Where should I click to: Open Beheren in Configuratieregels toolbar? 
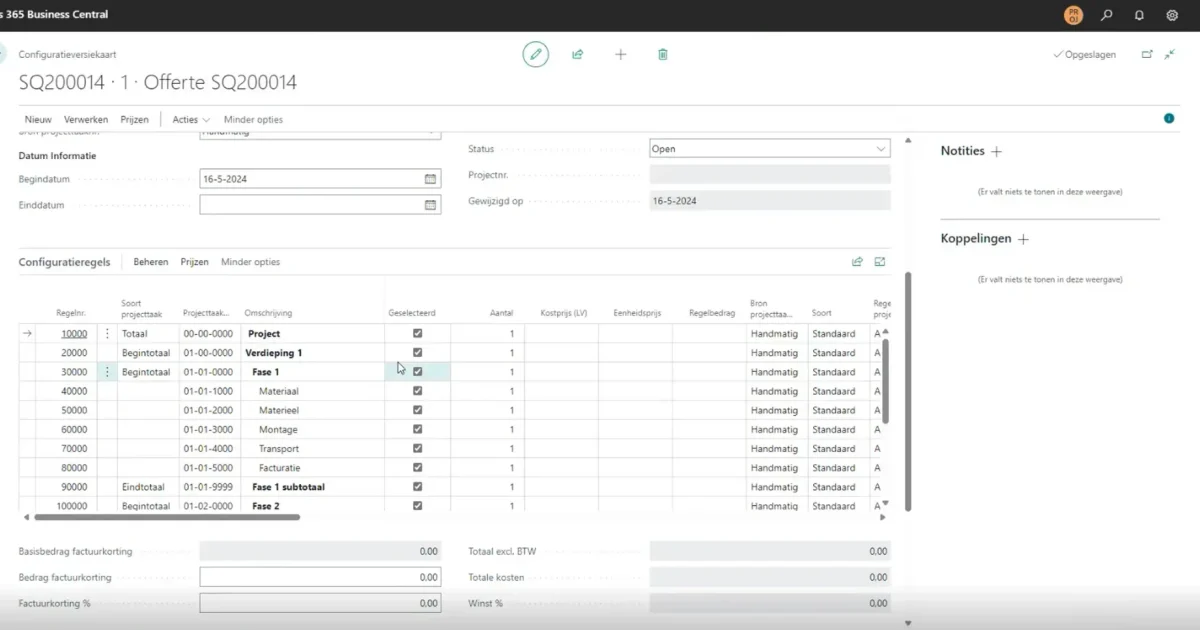(x=151, y=262)
